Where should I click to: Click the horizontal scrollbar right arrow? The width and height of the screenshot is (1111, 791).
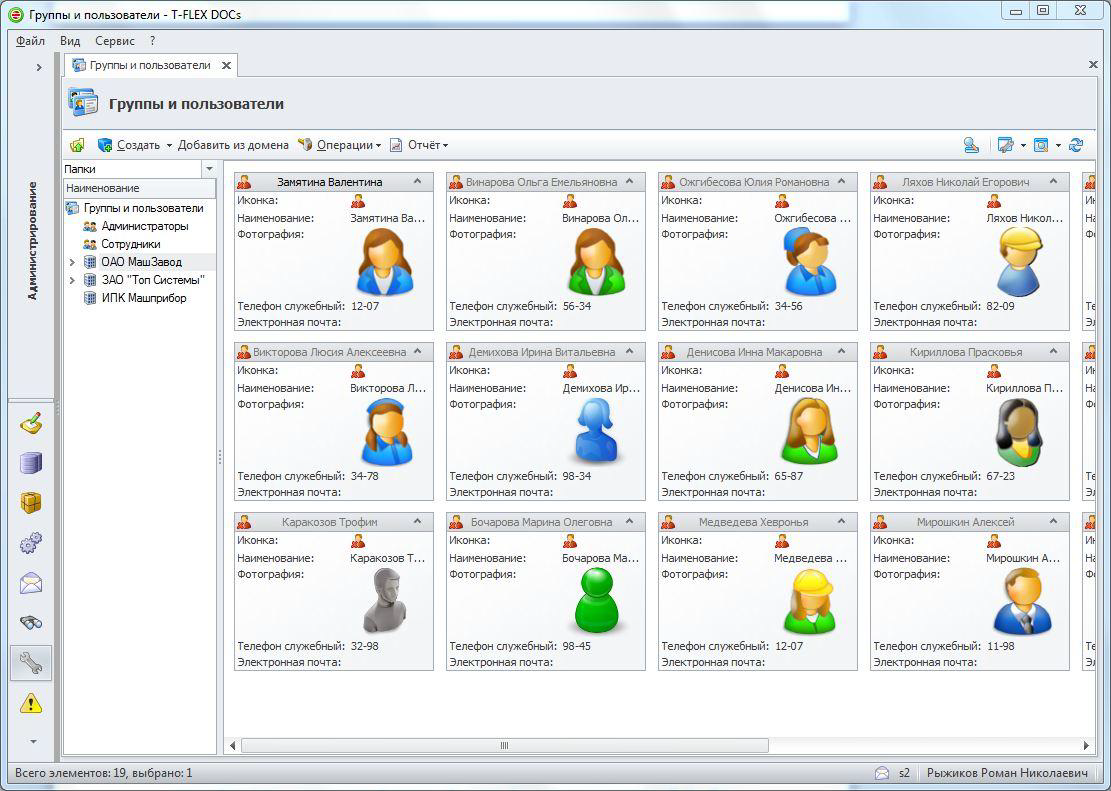click(1087, 745)
